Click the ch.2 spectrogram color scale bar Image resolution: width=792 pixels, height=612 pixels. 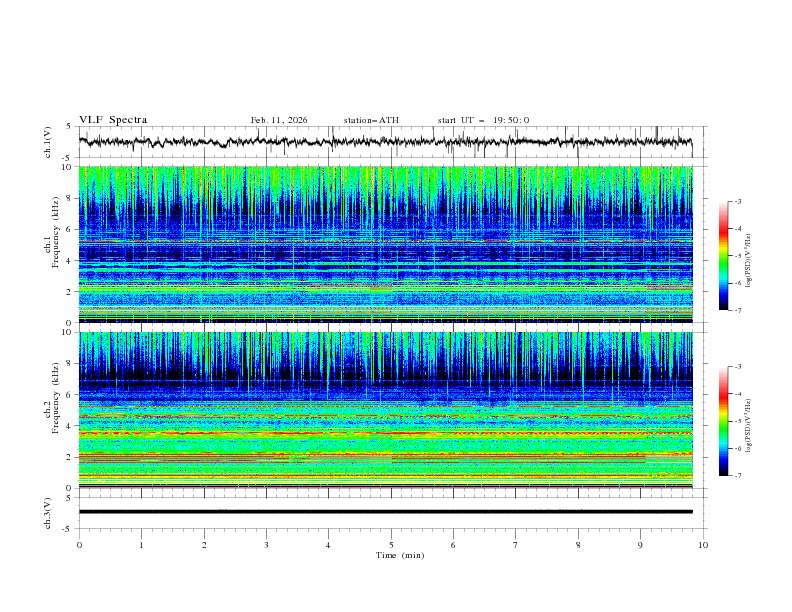click(724, 421)
